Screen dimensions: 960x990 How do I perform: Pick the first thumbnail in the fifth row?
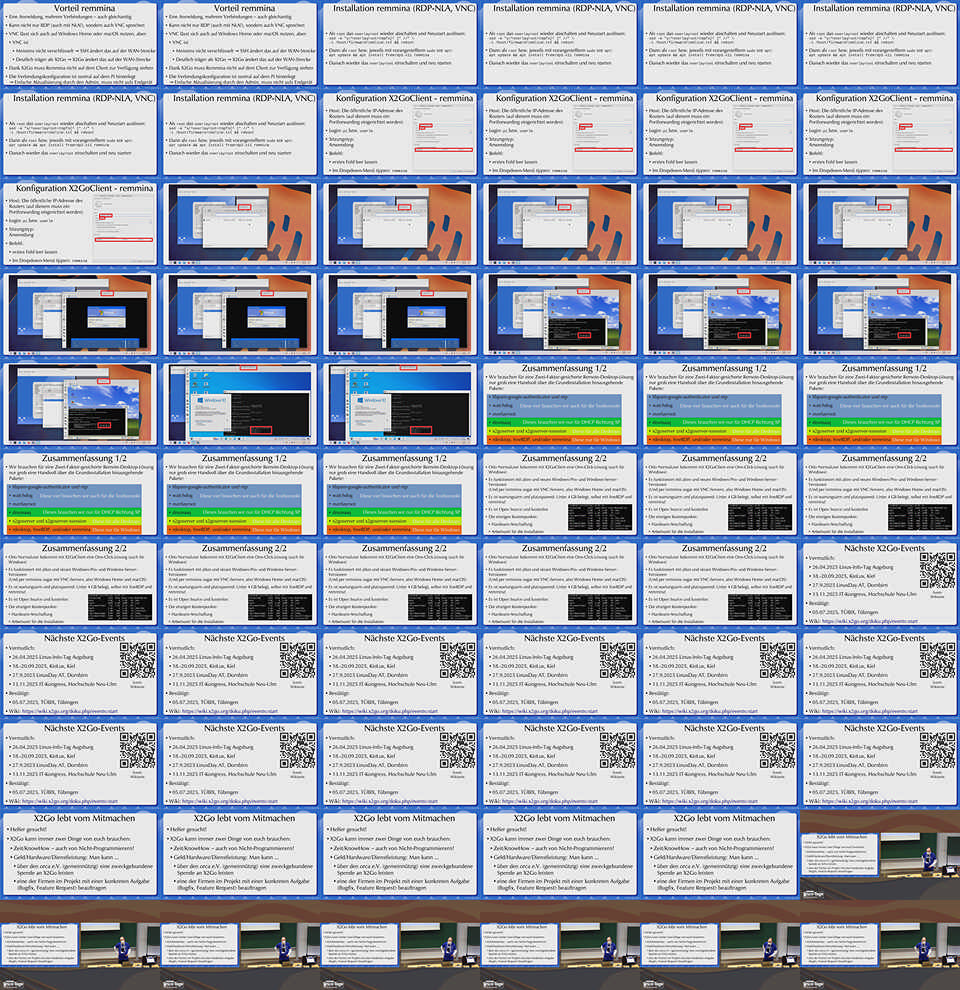point(80,404)
